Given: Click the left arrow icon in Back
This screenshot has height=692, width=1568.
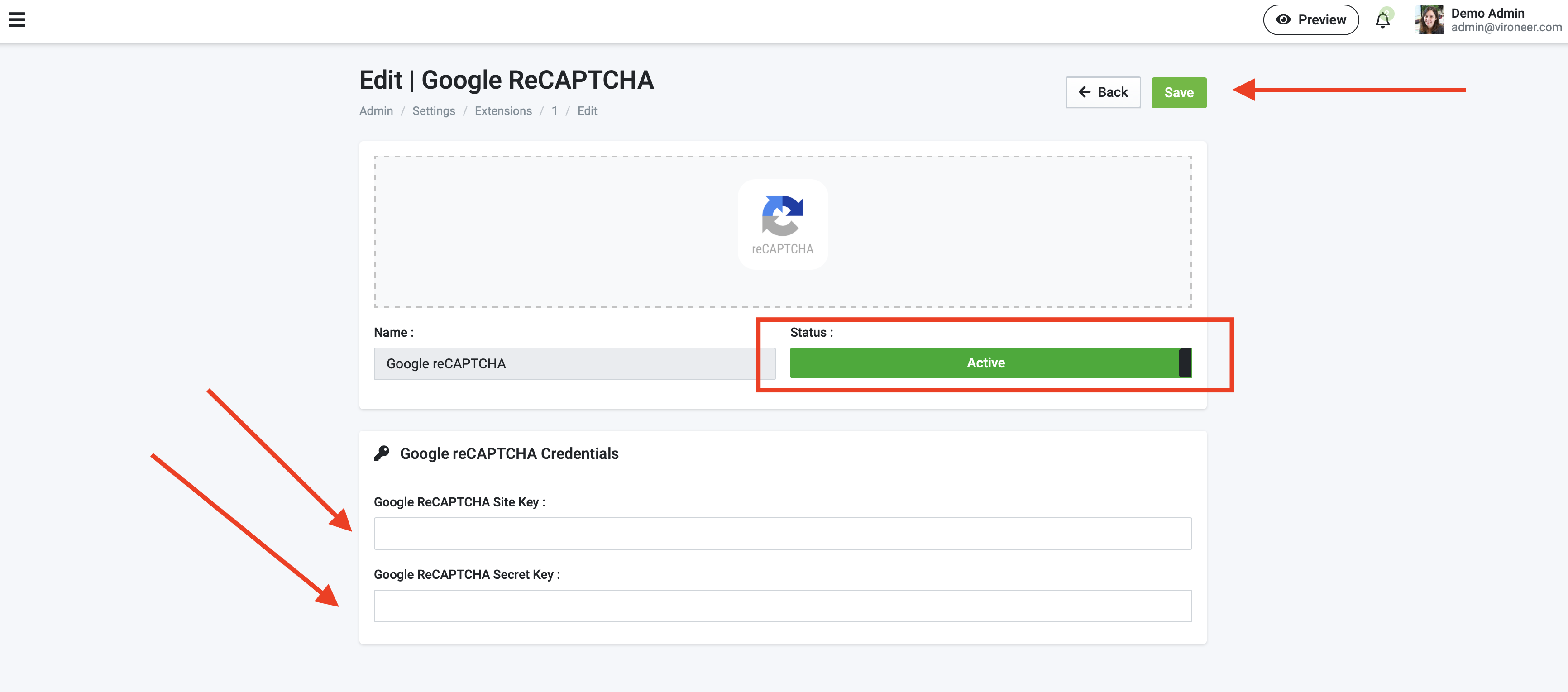Looking at the screenshot, I should (x=1084, y=92).
